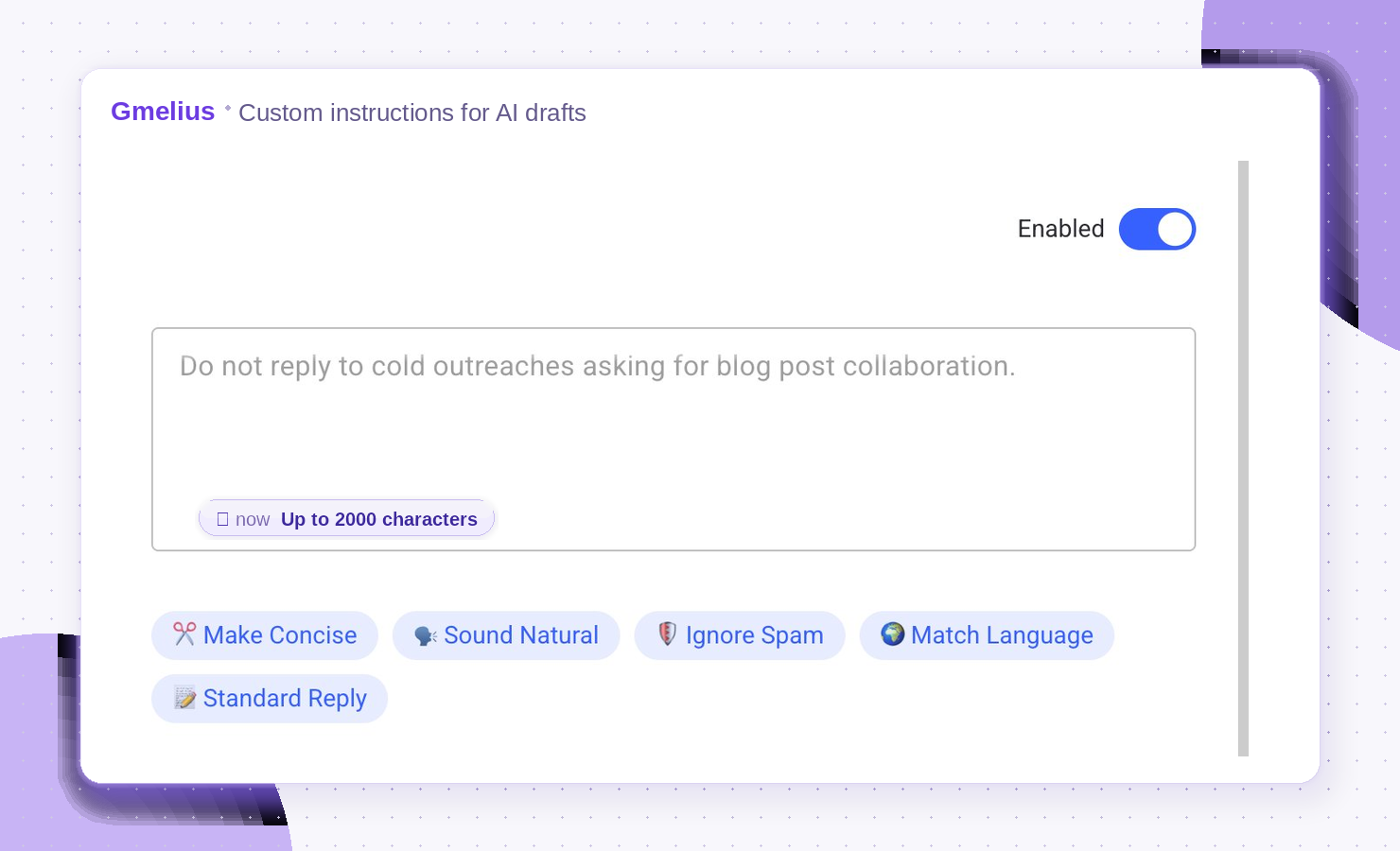Click the 'Custom instructions for AI drafts' heading
Image resolution: width=1400 pixels, height=851 pixels.
pos(412,113)
